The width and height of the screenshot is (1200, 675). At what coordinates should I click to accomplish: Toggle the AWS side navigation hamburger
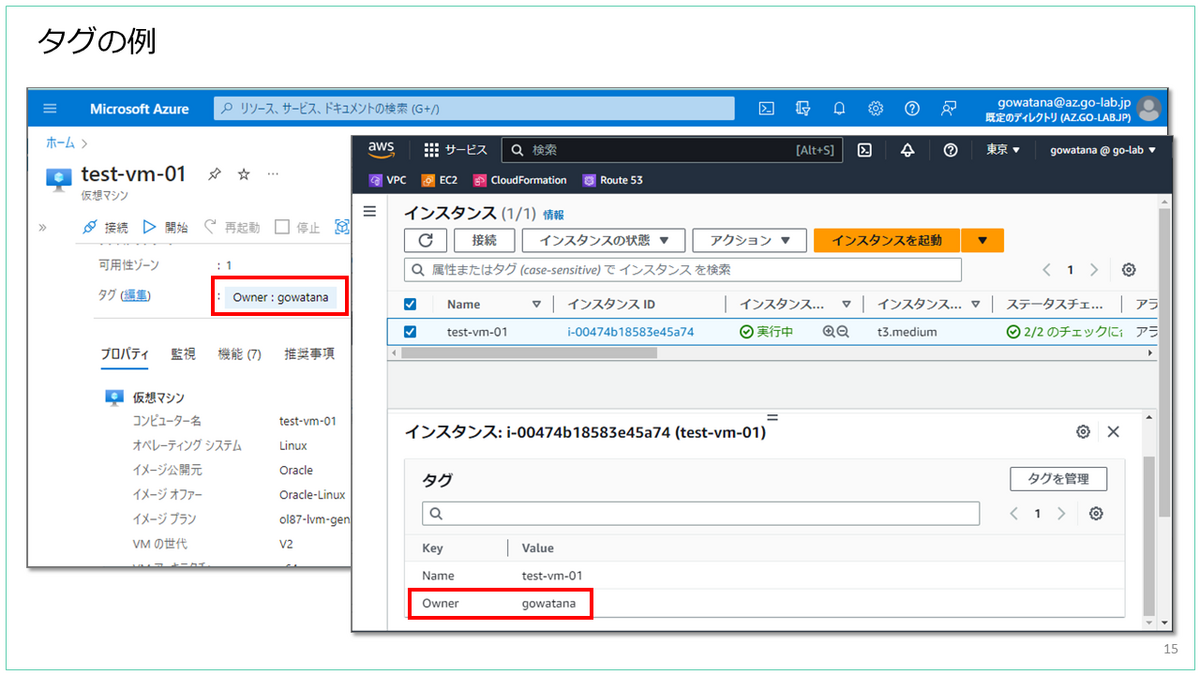point(370,211)
